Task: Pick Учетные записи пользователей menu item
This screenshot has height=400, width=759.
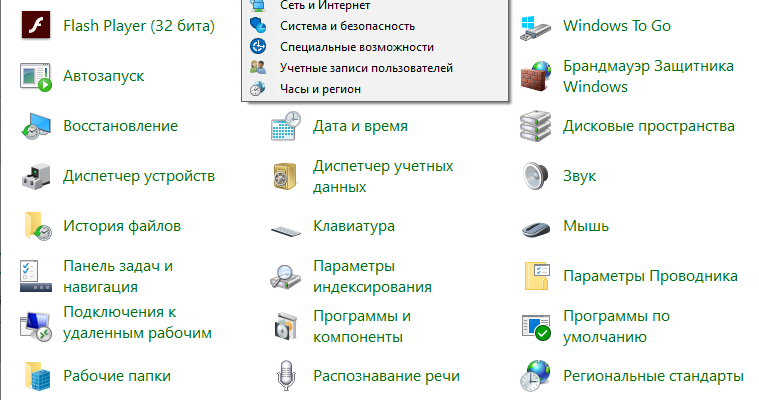Action: (x=366, y=68)
